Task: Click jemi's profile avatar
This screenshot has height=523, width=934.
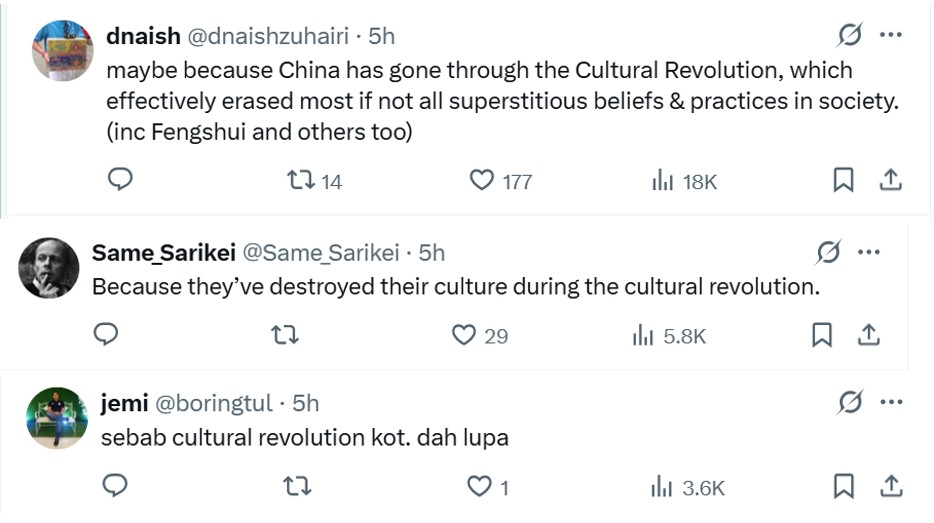Action: (x=57, y=417)
